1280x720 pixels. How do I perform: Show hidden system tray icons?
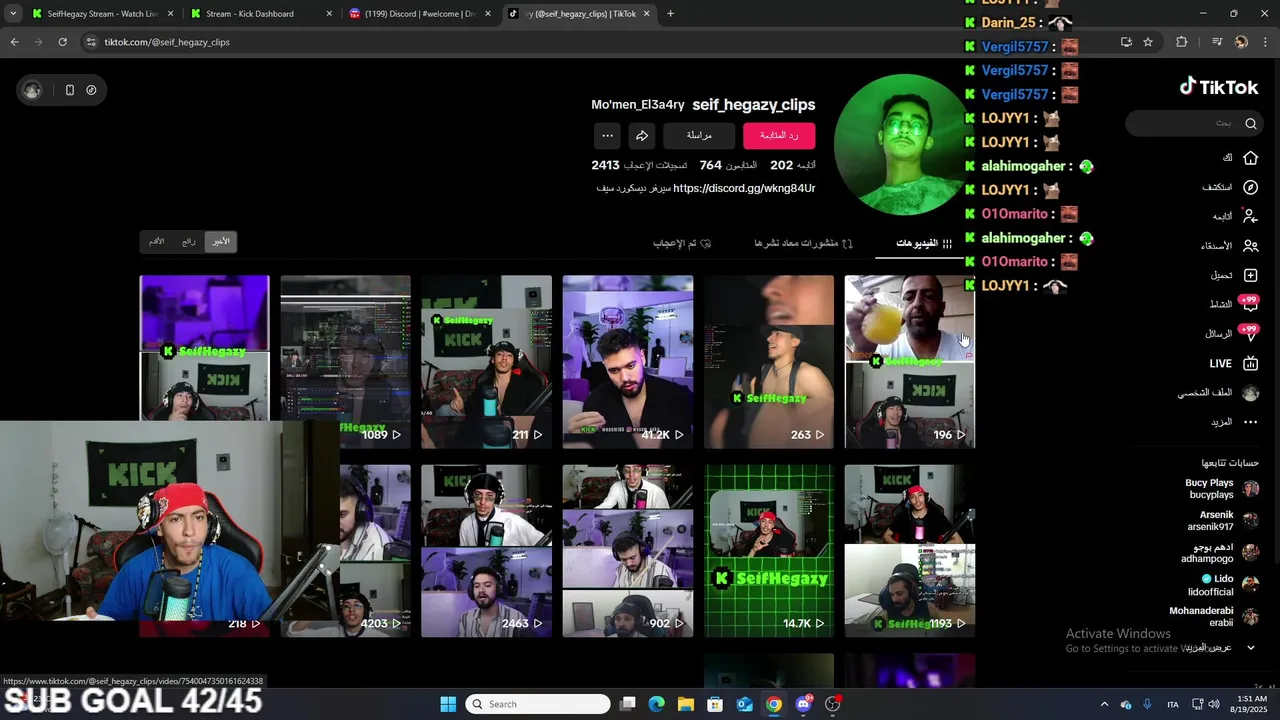point(1104,704)
